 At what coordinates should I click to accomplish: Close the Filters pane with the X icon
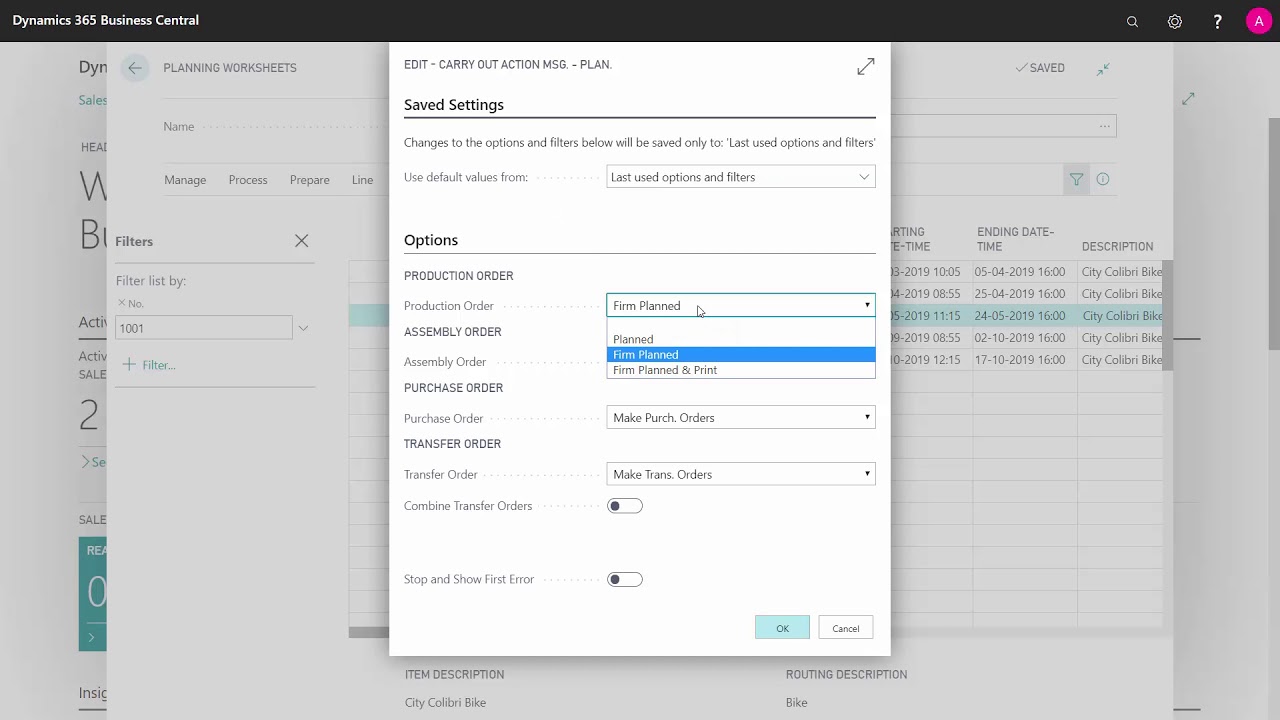point(301,241)
